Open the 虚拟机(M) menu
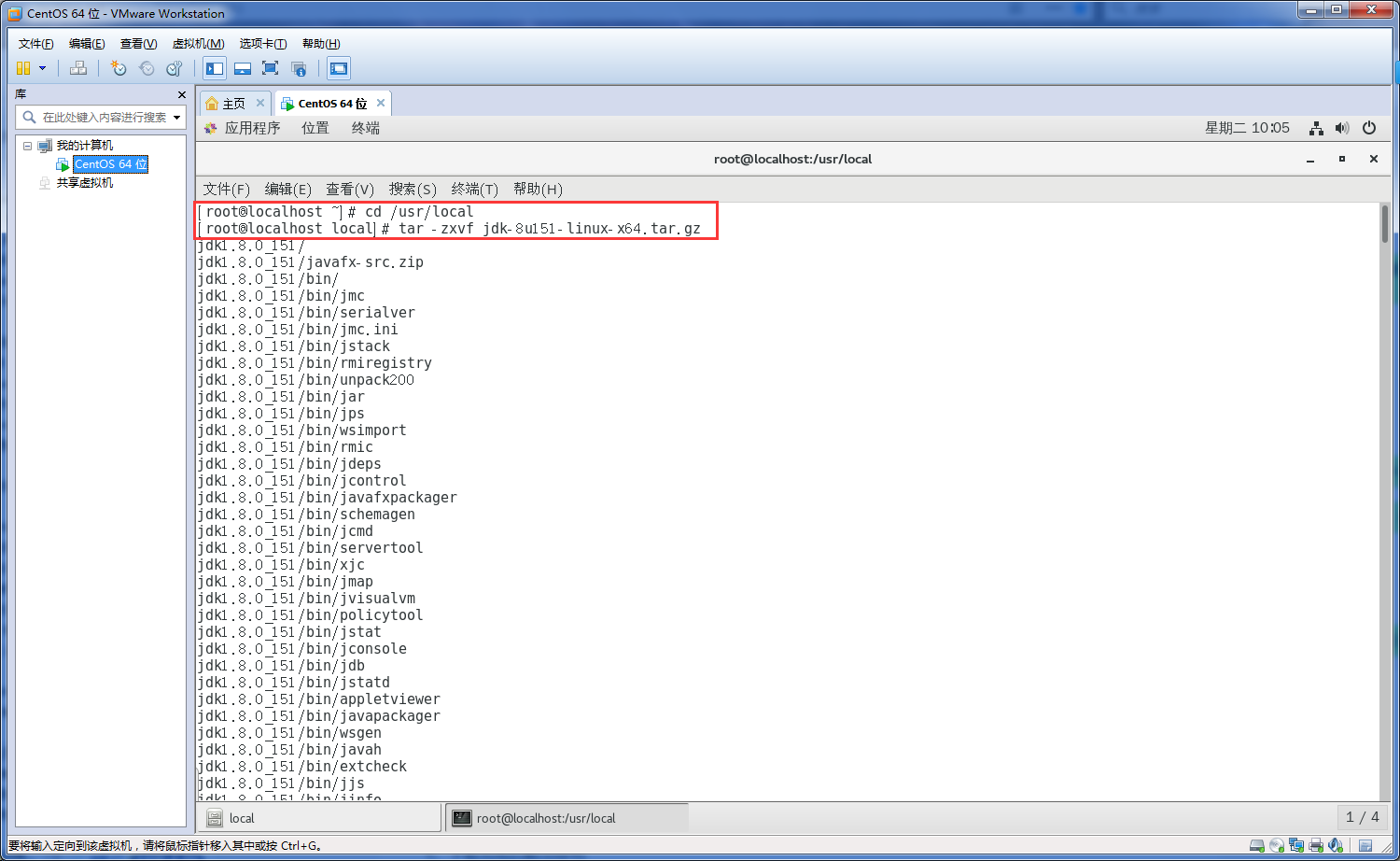The height and width of the screenshot is (861, 1400). click(x=199, y=44)
